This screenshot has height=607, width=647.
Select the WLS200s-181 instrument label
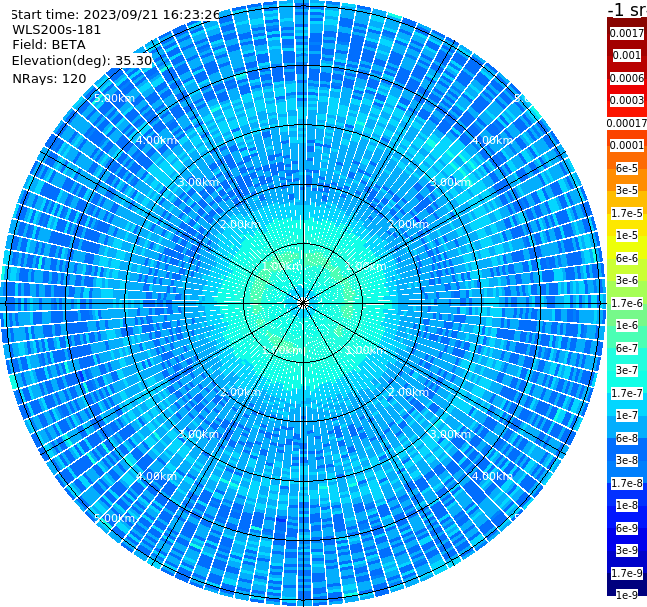[x=56, y=30]
